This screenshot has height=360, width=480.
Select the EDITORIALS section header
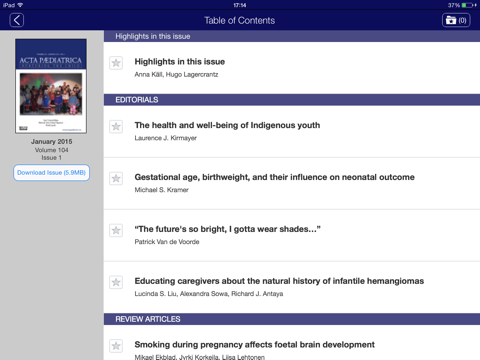pos(292,100)
